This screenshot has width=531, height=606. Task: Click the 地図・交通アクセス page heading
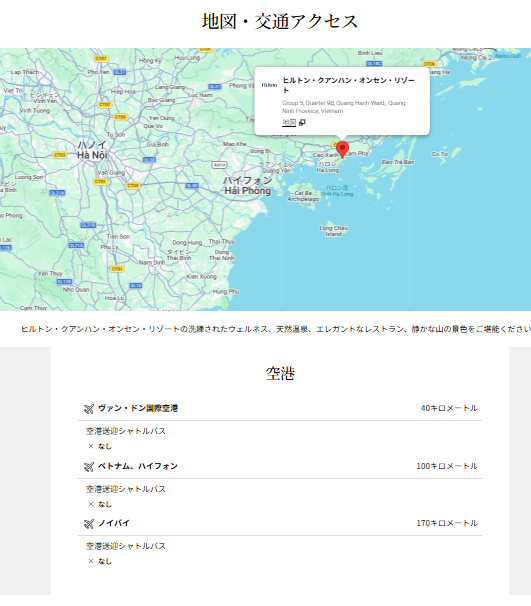coord(280,21)
